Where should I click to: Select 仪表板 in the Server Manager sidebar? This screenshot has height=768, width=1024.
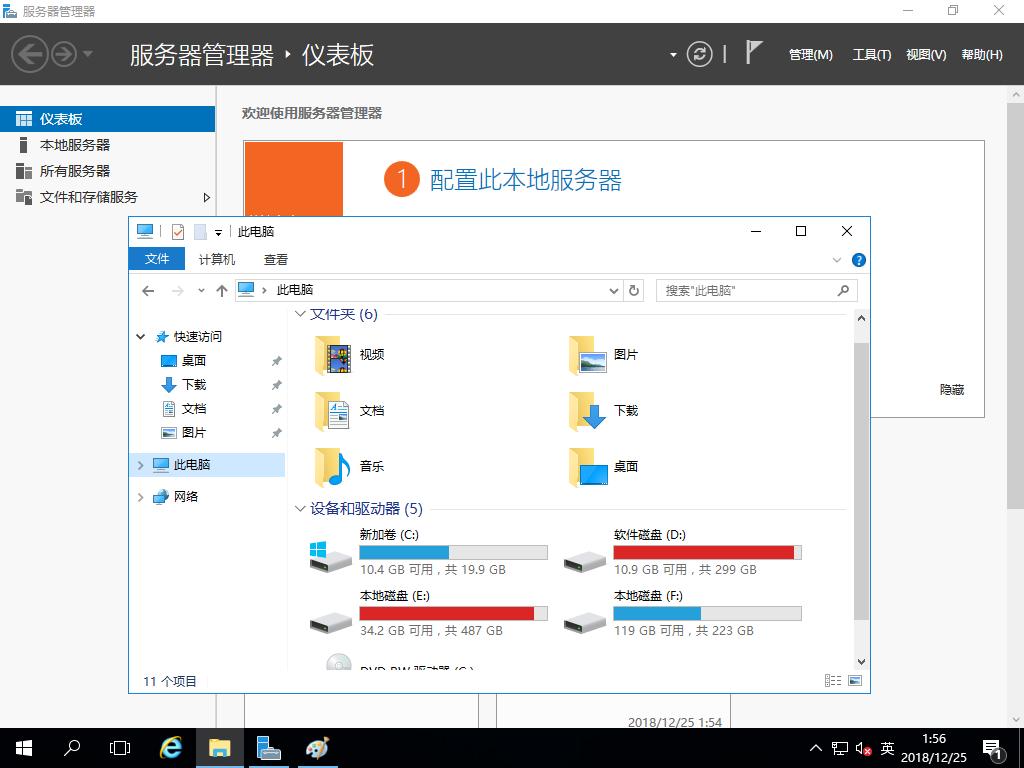[x=60, y=118]
